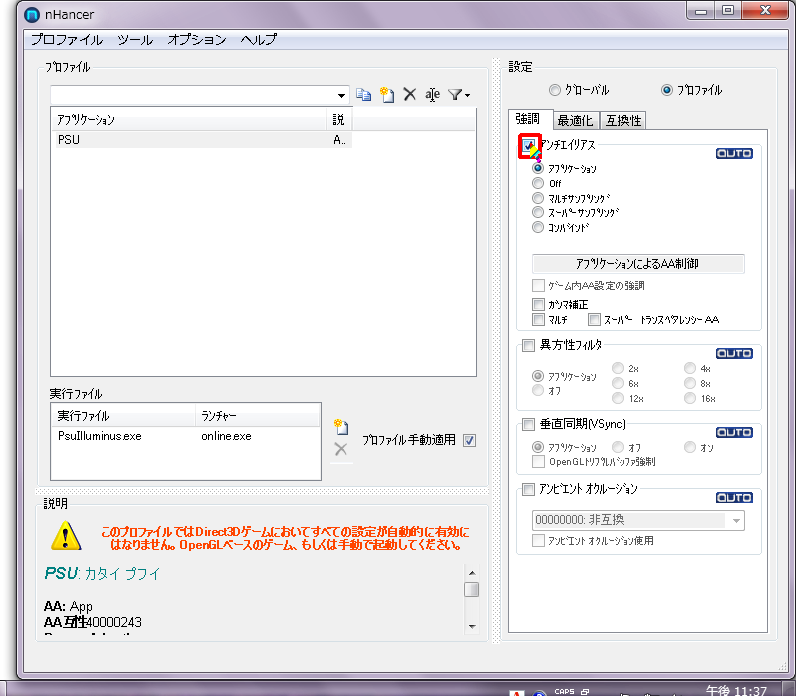
Task: Click the taskbar clock 午後 11:37
Action: click(x=736, y=690)
